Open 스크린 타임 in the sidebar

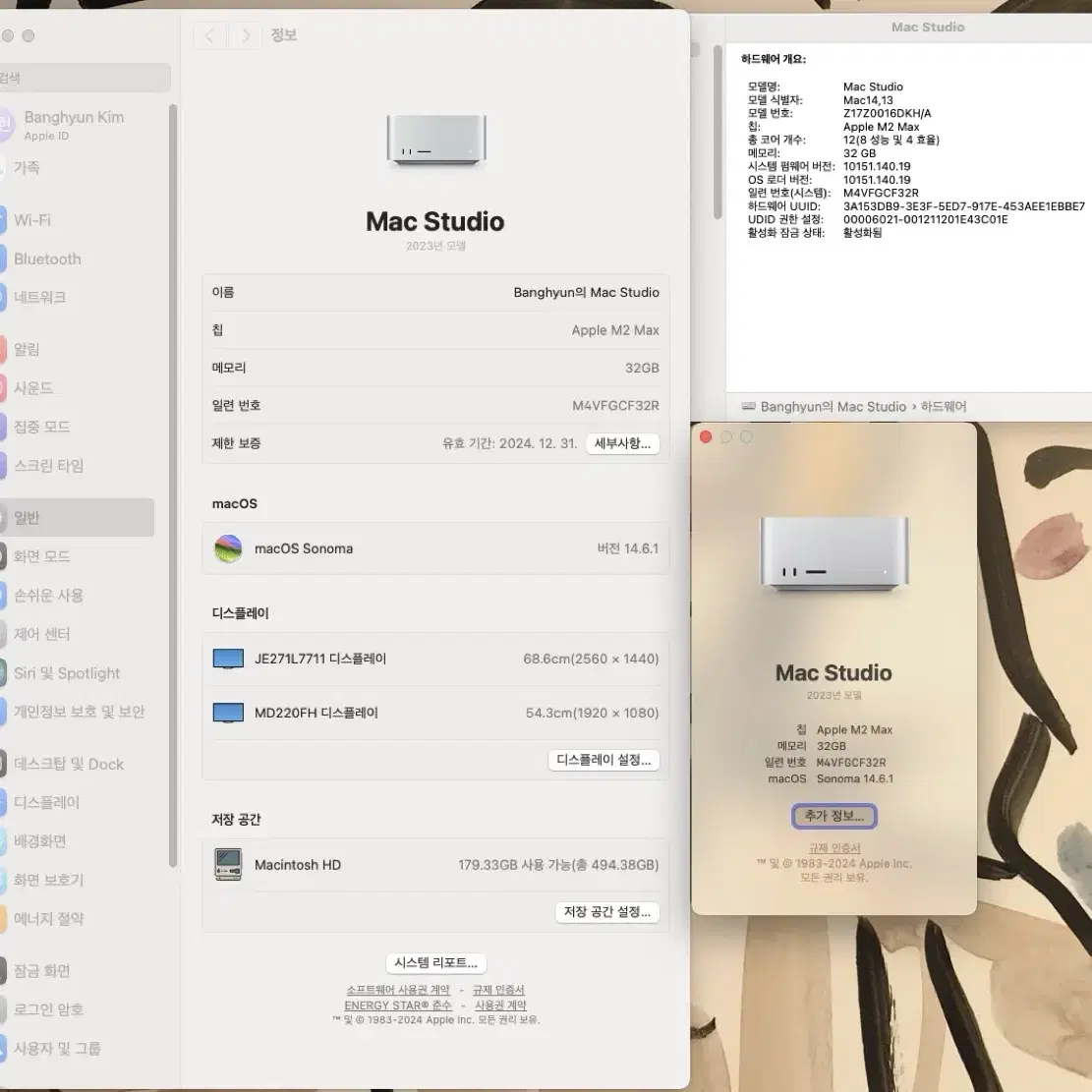click(x=49, y=465)
